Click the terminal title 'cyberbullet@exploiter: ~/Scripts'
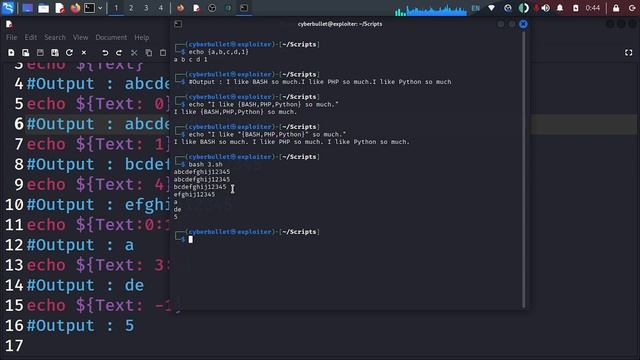The width and height of the screenshot is (640, 360). pyautogui.click(x=340, y=24)
